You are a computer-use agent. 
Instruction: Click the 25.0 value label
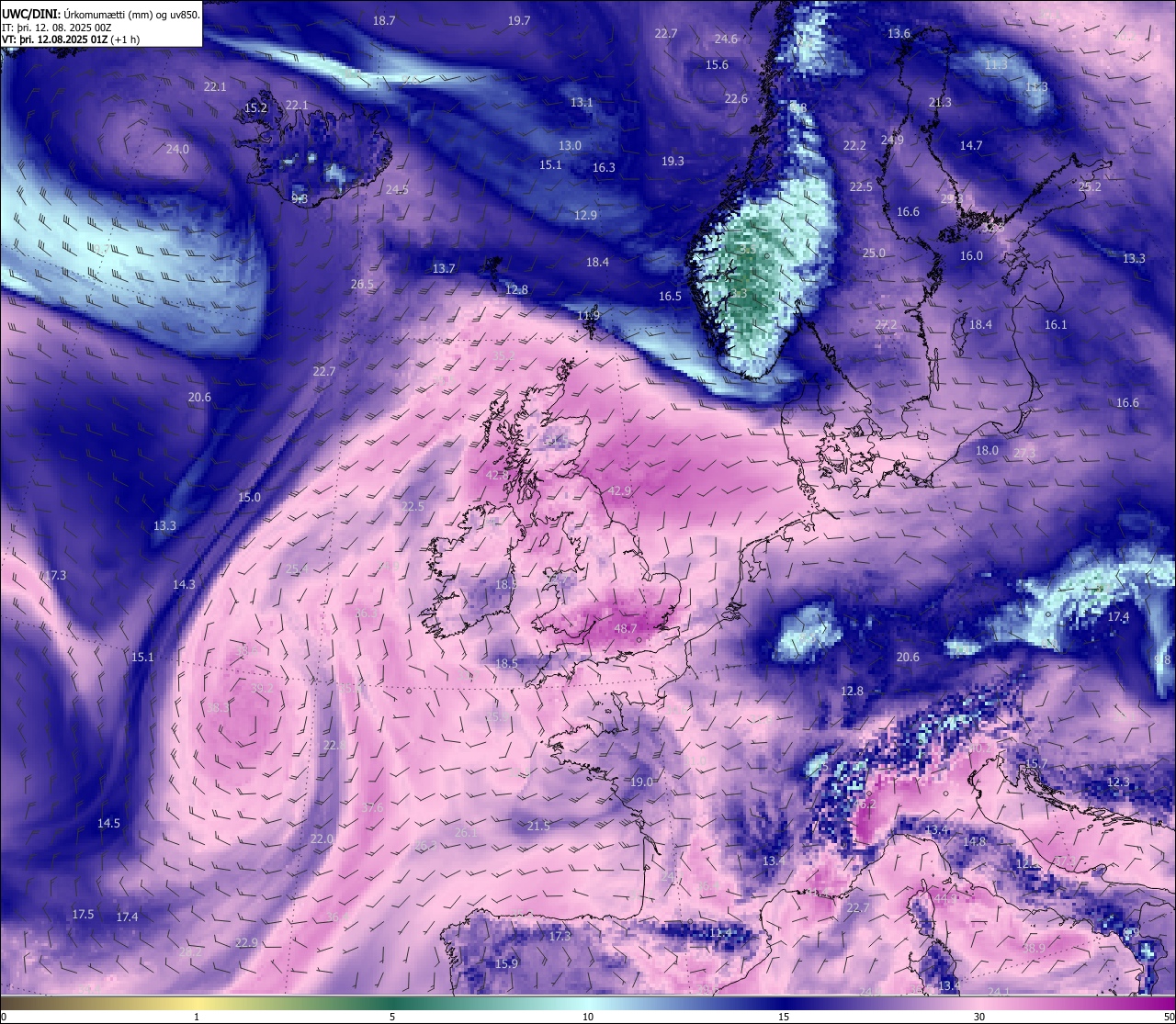point(874,253)
